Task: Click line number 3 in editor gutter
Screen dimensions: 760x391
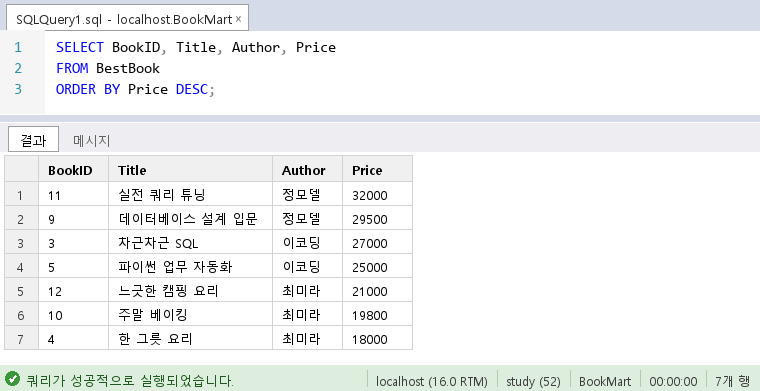Action: pos(18,89)
